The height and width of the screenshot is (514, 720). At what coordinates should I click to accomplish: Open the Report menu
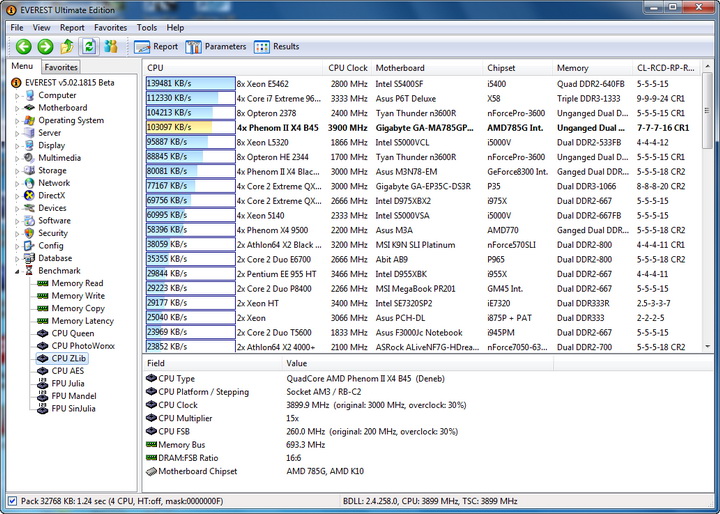tap(72, 28)
